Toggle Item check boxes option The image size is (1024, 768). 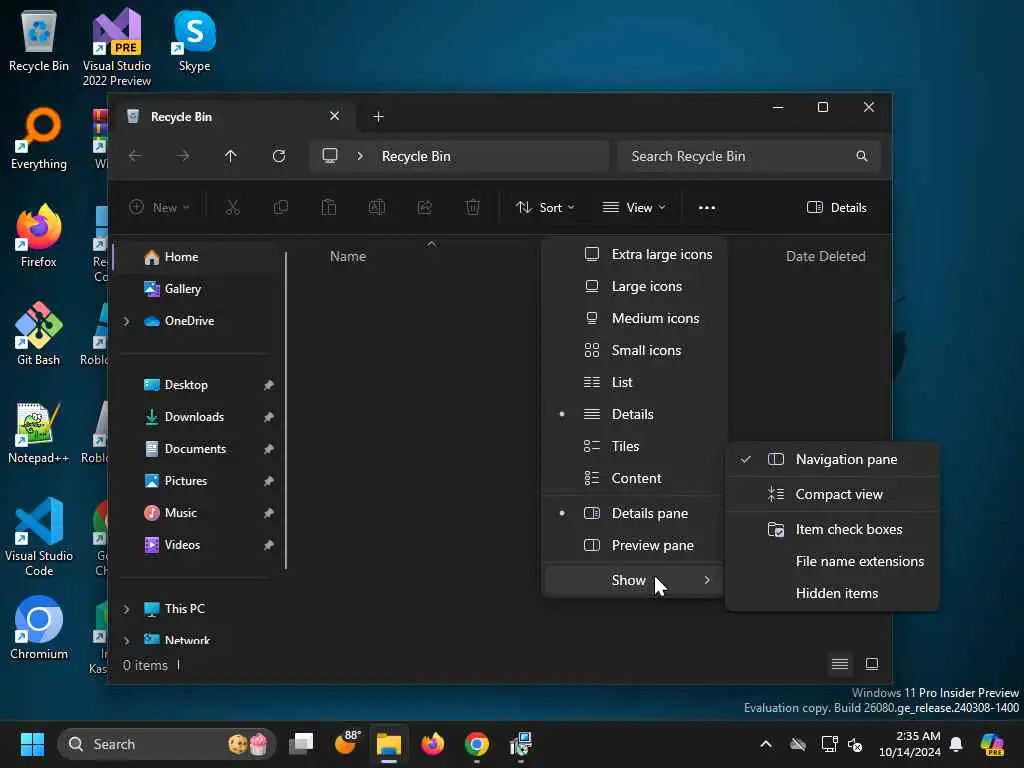pyautogui.click(x=832, y=529)
